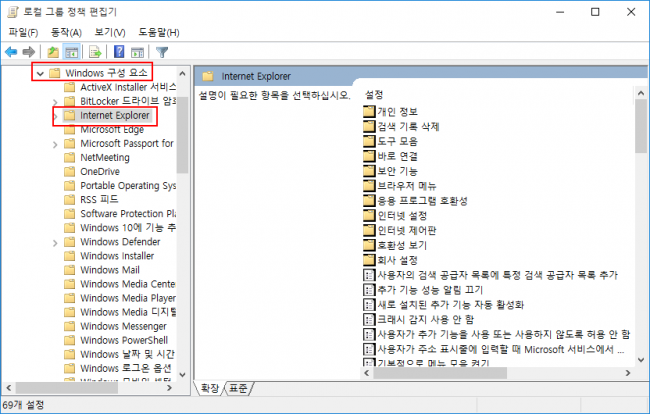Open the 도움말(H) menu
This screenshot has width=650, height=414.
[159, 32]
